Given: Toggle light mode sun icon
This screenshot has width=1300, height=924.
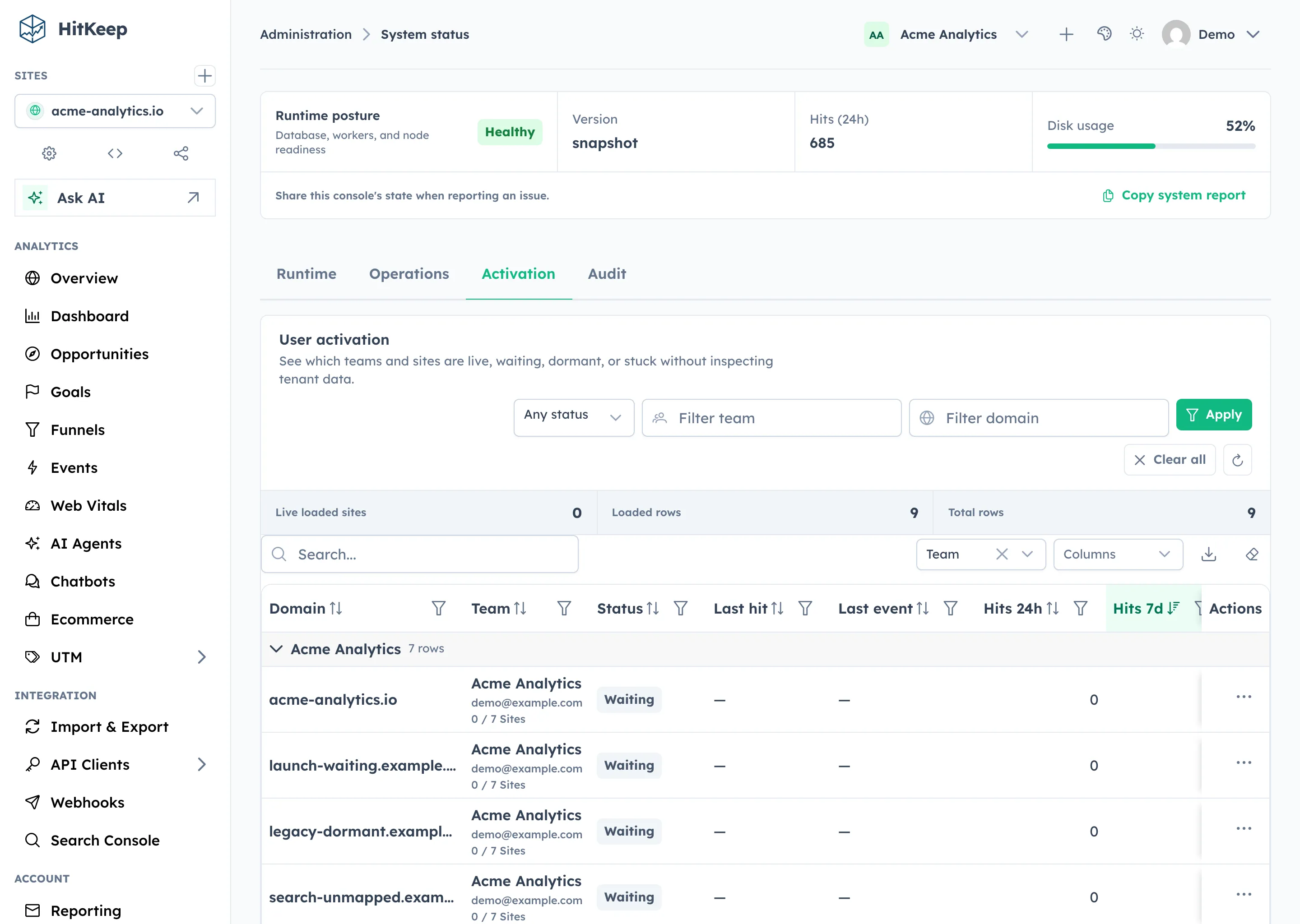Looking at the screenshot, I should coord(1137,34).
